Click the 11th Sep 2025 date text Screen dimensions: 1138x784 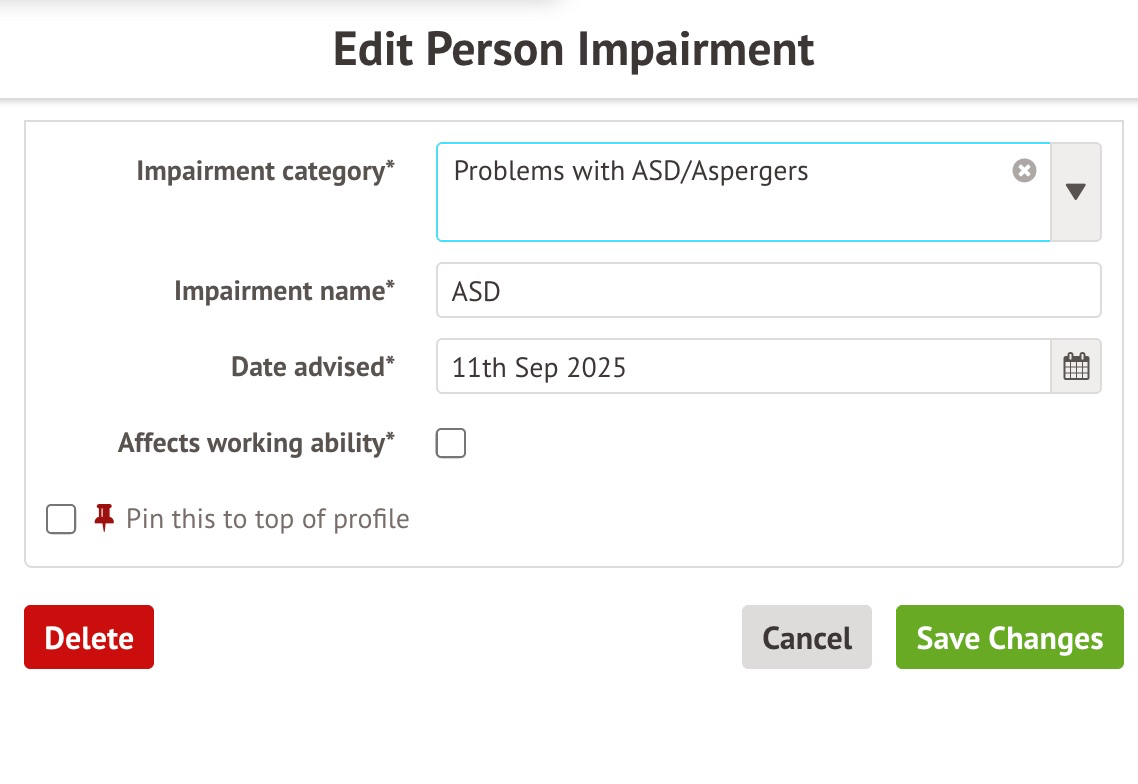coord(539,368)
